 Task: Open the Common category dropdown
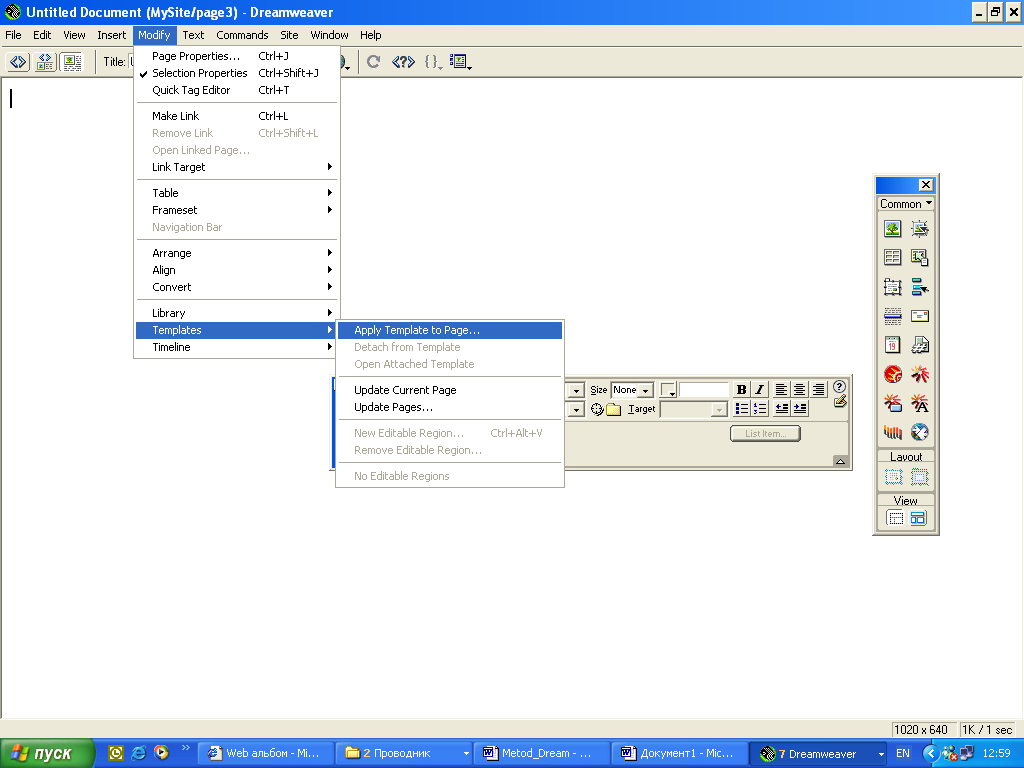point(906,204)
